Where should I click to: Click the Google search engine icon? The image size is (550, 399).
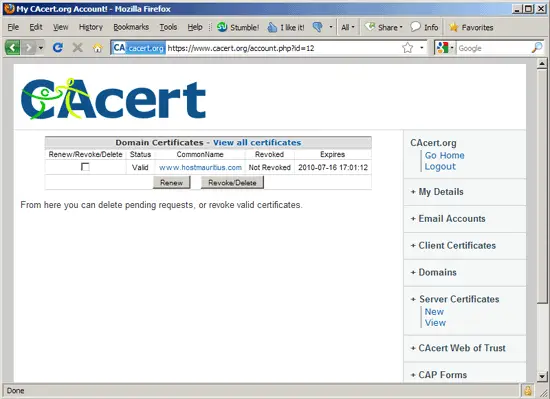(442, 48)
